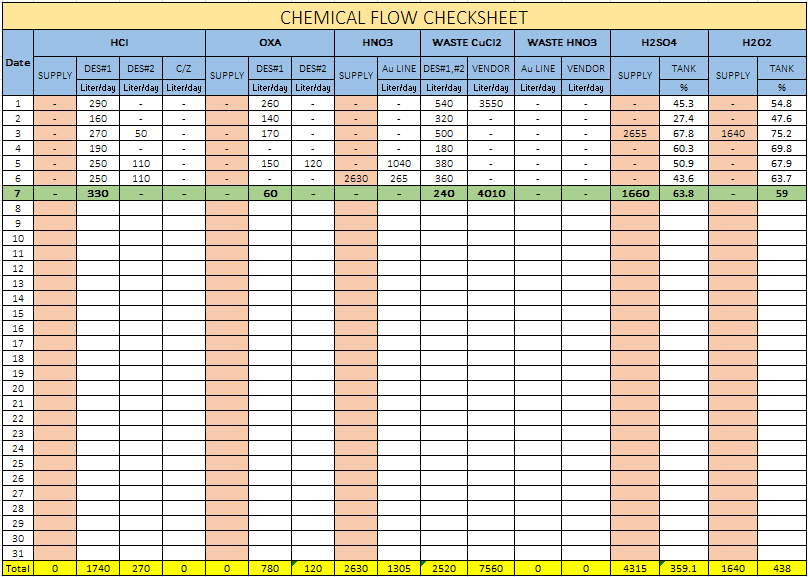The width and height of the screenshot is (808, 577).
Task: Select empty HCl SUPPLY cell for day 8
Action: tap(55, 209)
